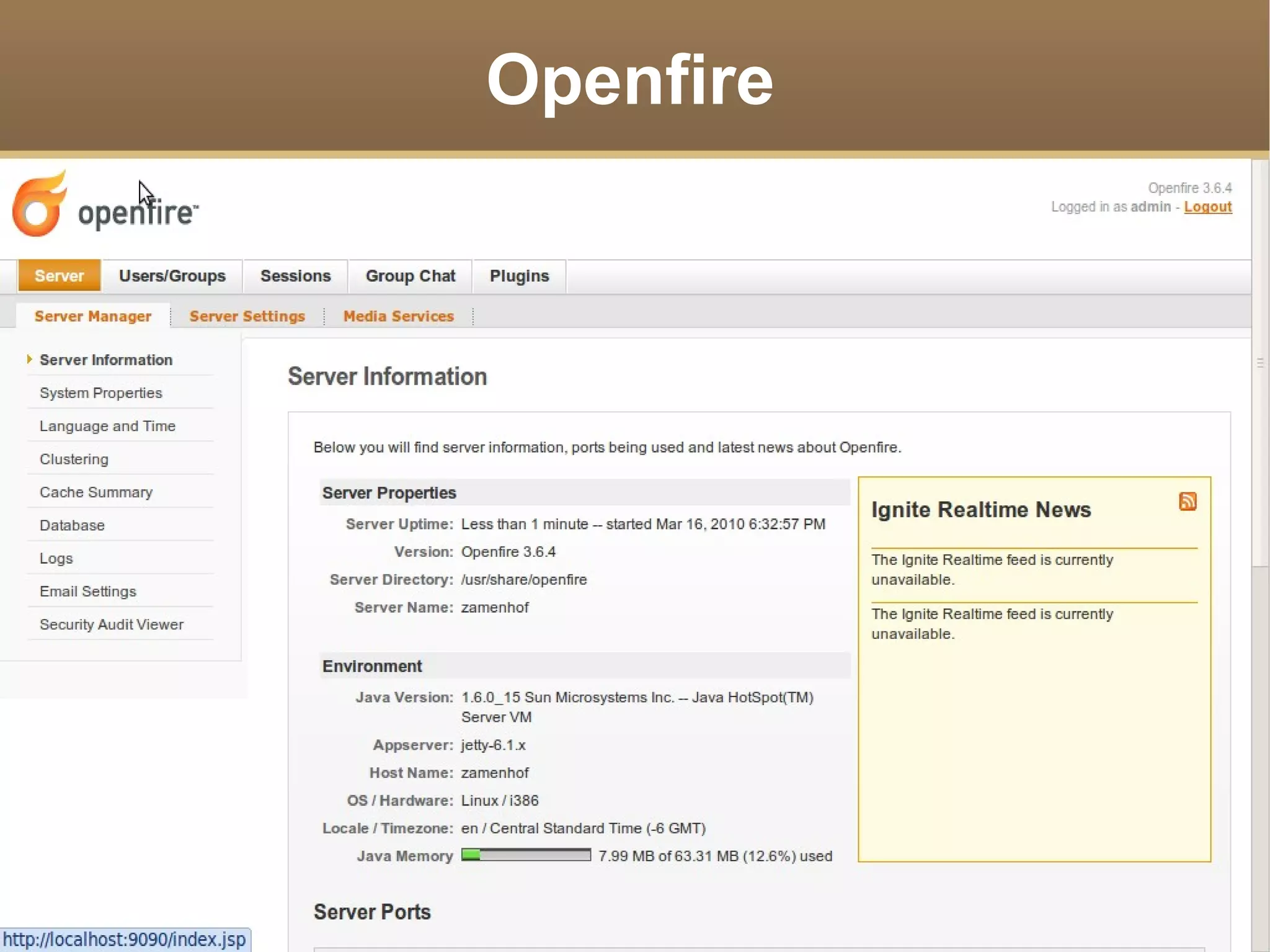Screen dimensions: 1270x952
Task: Select the Server tab
Action: click(59, 276)
